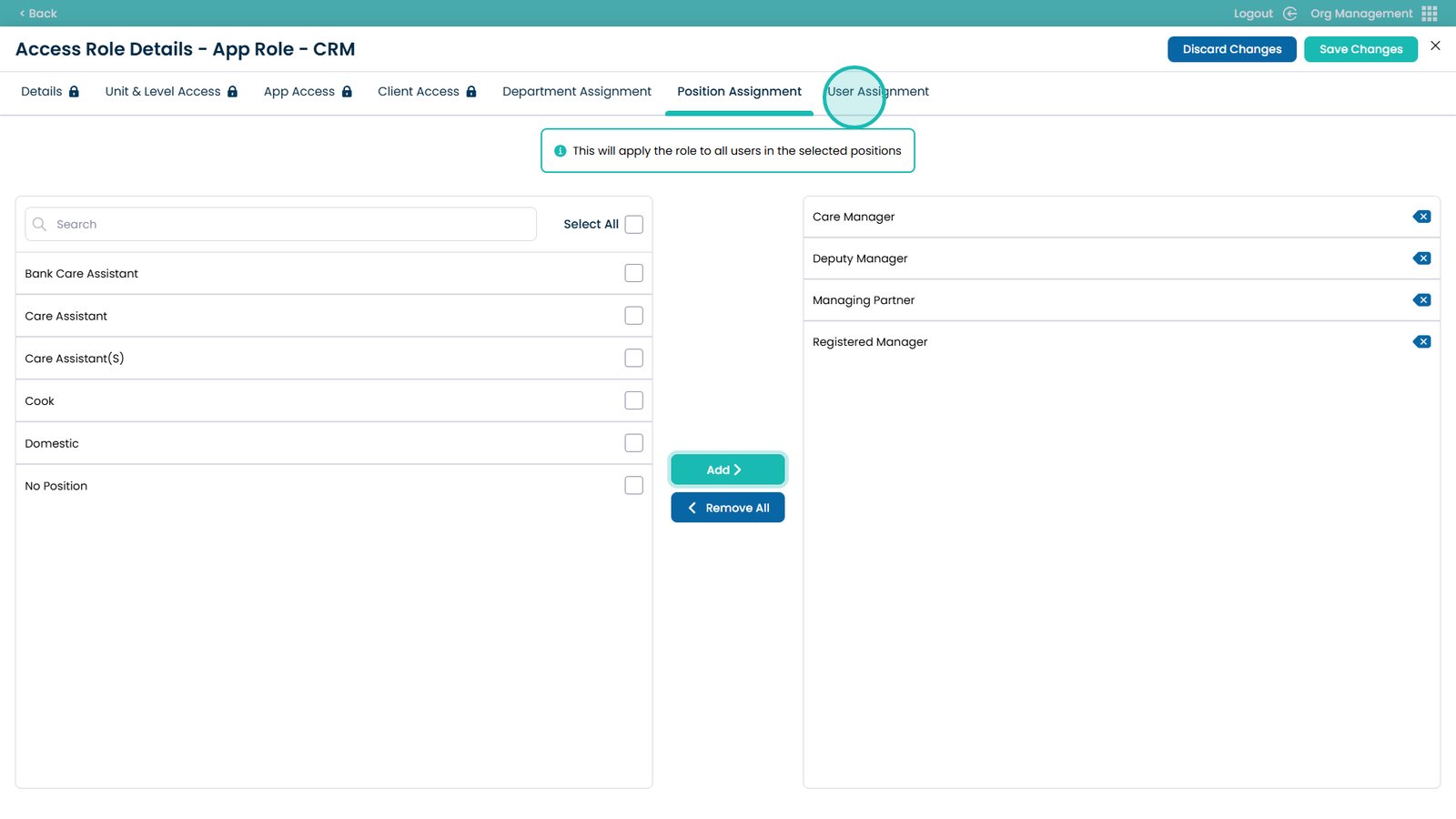Screen dimensions: 1456x819
Task: Remove Managing Partner from assigned positions
Action: point(1421,300)
